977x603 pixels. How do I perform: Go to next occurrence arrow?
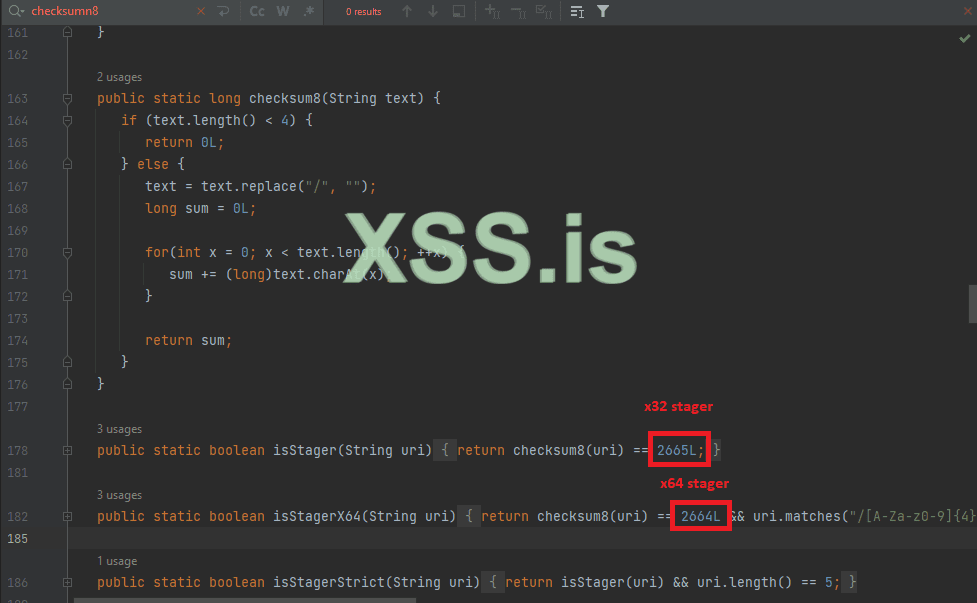(x=432, y=11)
